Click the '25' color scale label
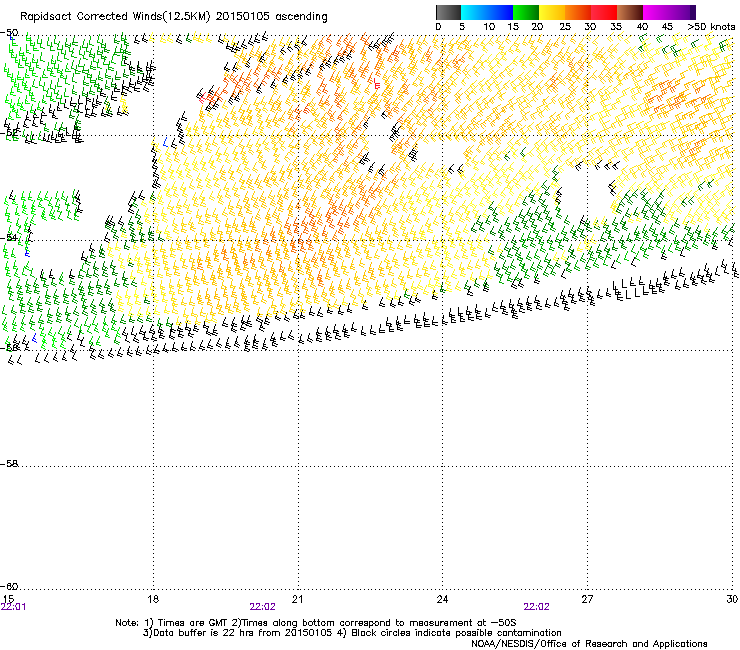The height and width of the screenshot is (650, 740). click(565, 27)
